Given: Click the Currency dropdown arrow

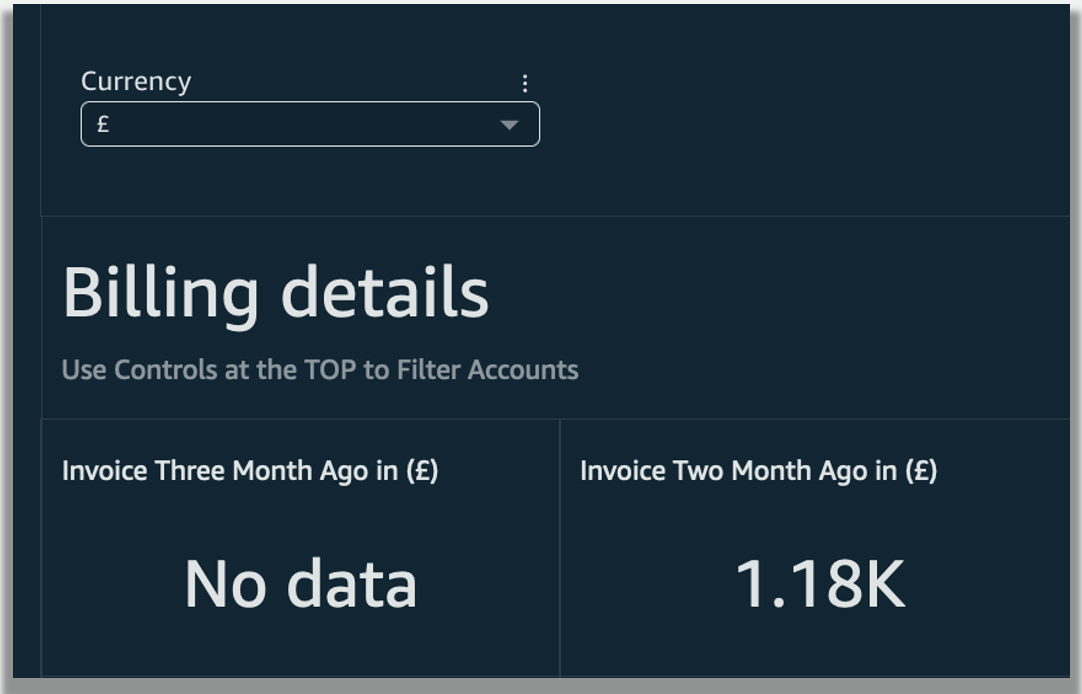Looking at the screenshot, I should pos(509,125).
